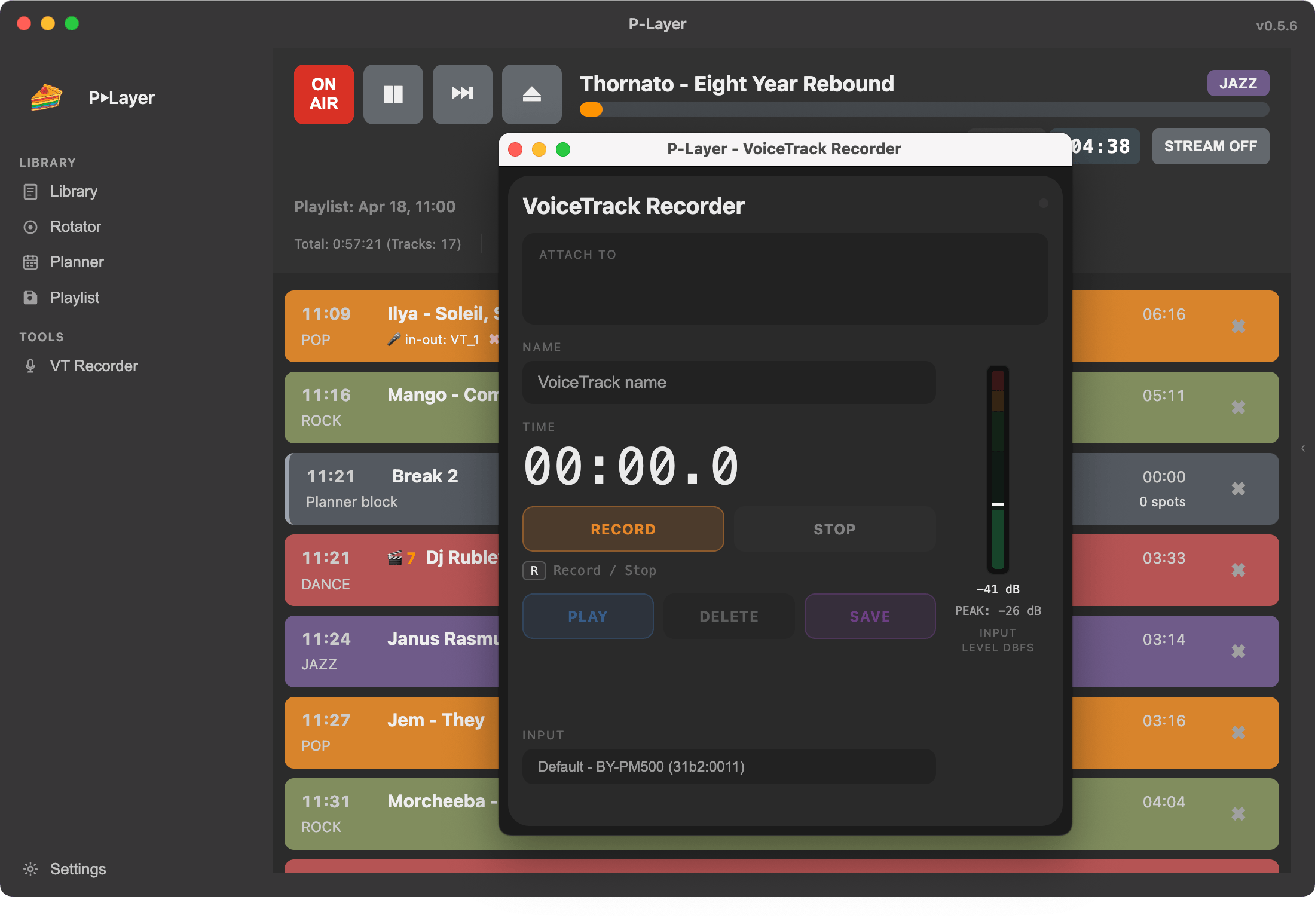Click the 0 spots label on Break 2
Screen dimensions: 1315x924
coord(1163,502)
